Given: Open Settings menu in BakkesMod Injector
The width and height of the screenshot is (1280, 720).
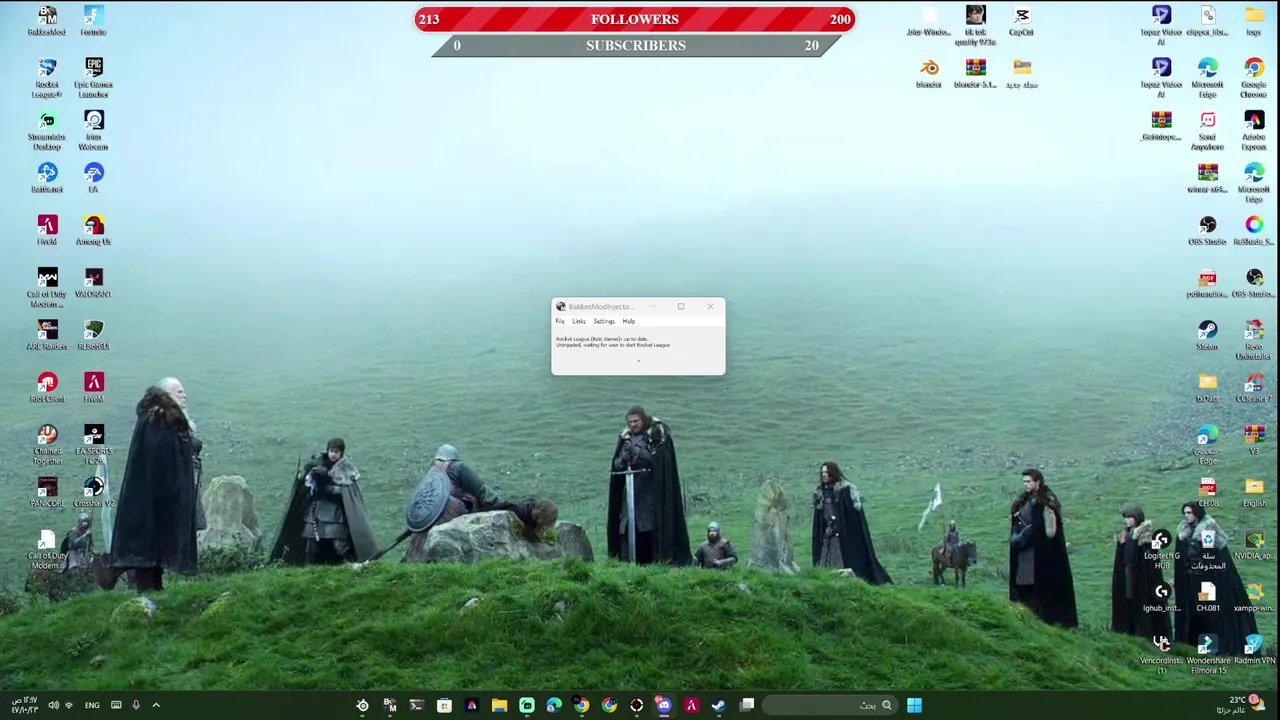Looking at the screenshot, I should 604,321.
